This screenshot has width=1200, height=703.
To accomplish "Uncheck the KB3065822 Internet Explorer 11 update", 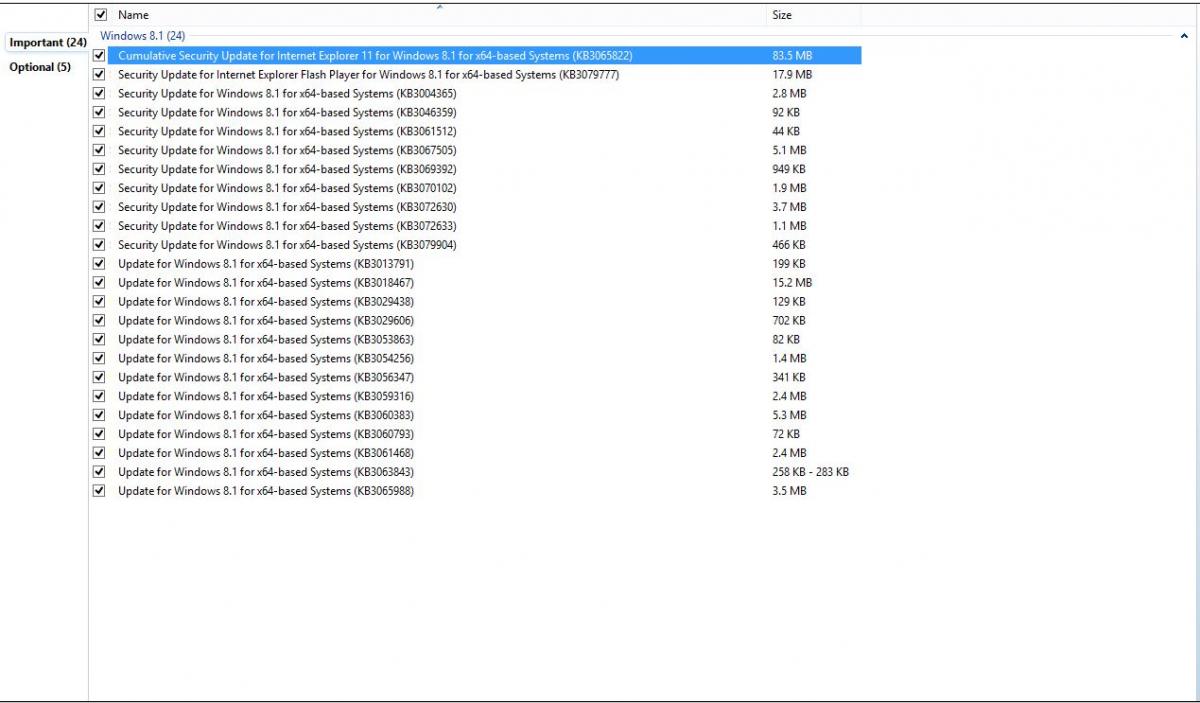I will 99,56.
